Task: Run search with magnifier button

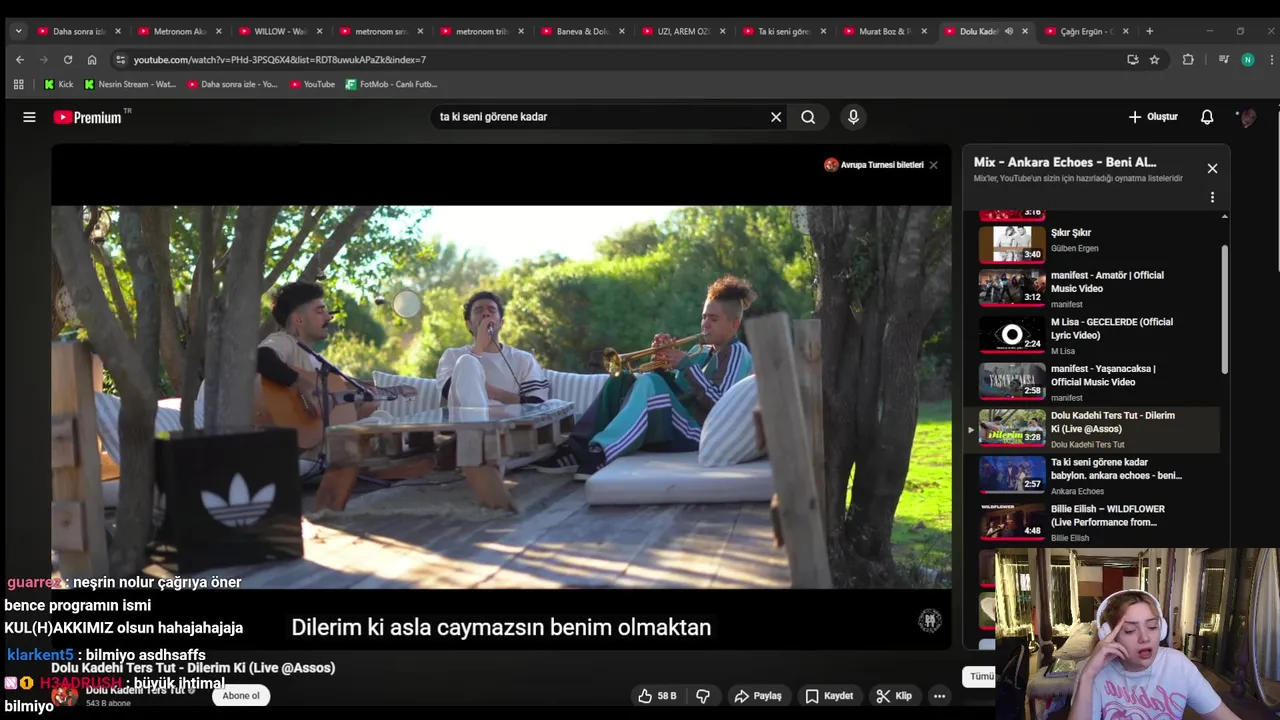Action: coord(808,117)
